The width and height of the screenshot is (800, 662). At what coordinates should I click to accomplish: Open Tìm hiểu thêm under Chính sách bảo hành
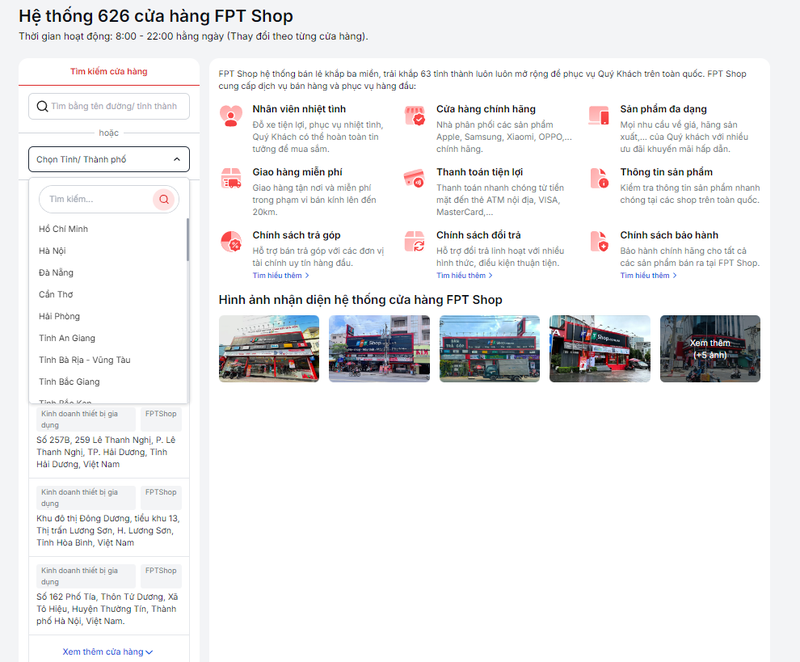coord(648,275)
